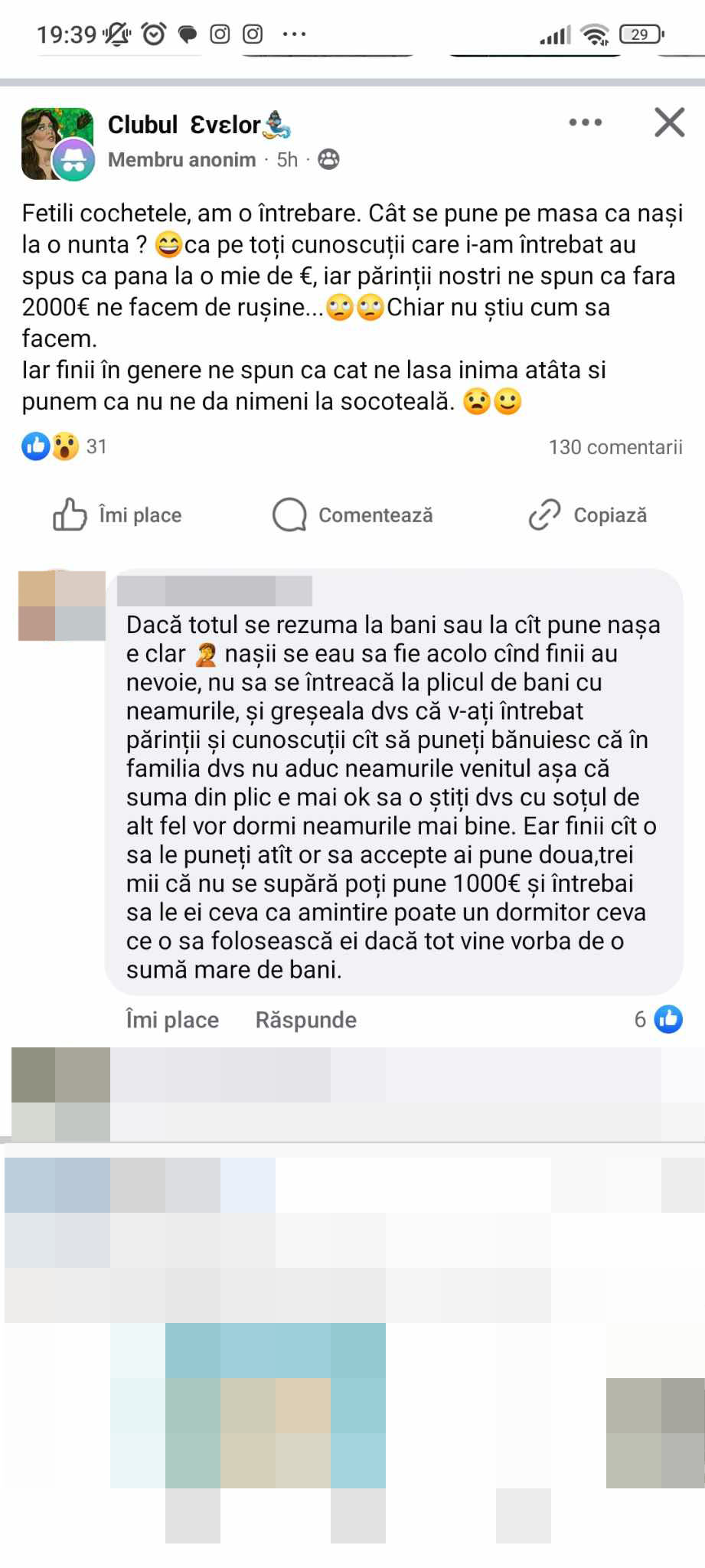This screenshot has width=705, height=1568.
Task: Like the comment via Îmi place text
Action: 172,1020
